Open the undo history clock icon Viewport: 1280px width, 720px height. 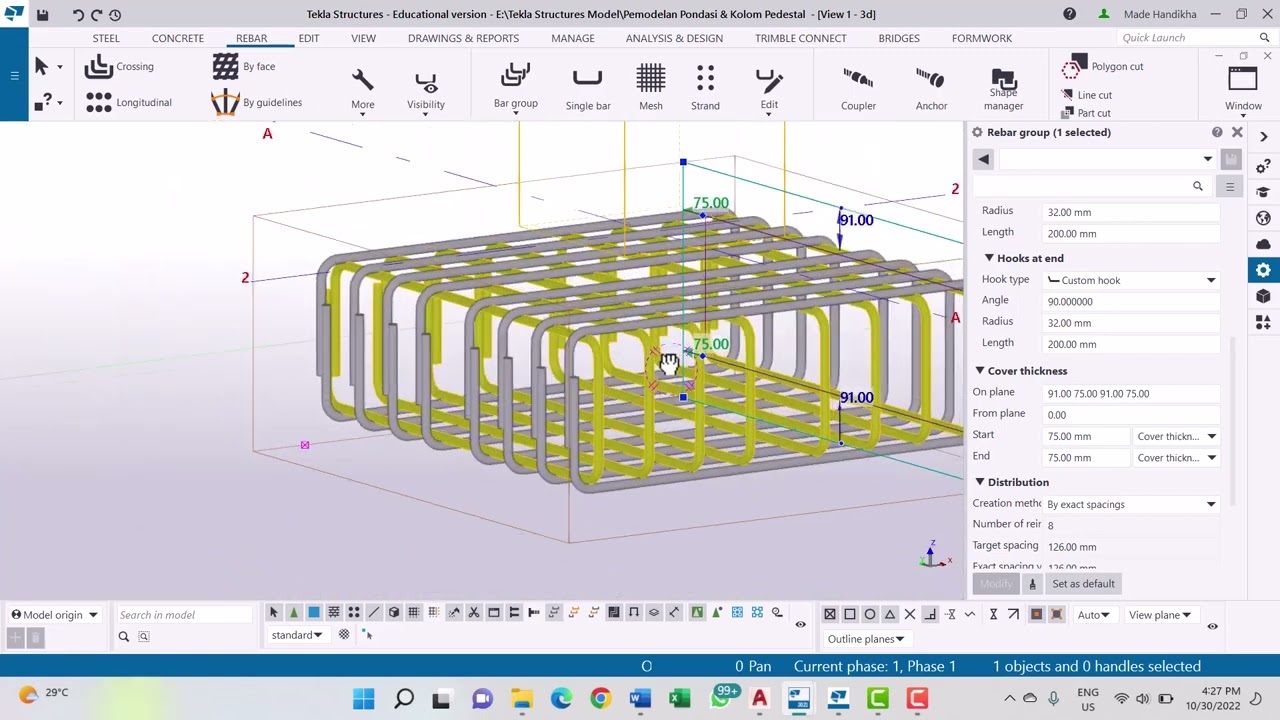[115, 14]
